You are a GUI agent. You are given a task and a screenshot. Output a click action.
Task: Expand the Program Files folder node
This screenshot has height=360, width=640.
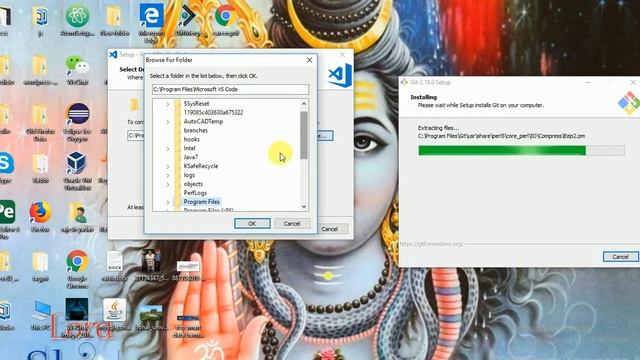[167, 202]
